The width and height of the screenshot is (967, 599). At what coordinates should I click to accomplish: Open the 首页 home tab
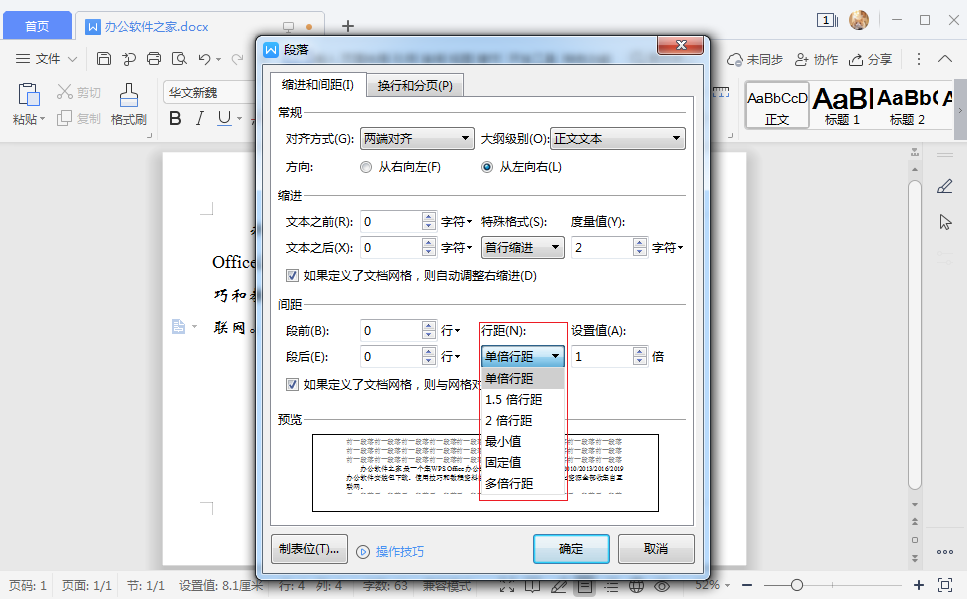pyautogui.click(x=37, y=26)
